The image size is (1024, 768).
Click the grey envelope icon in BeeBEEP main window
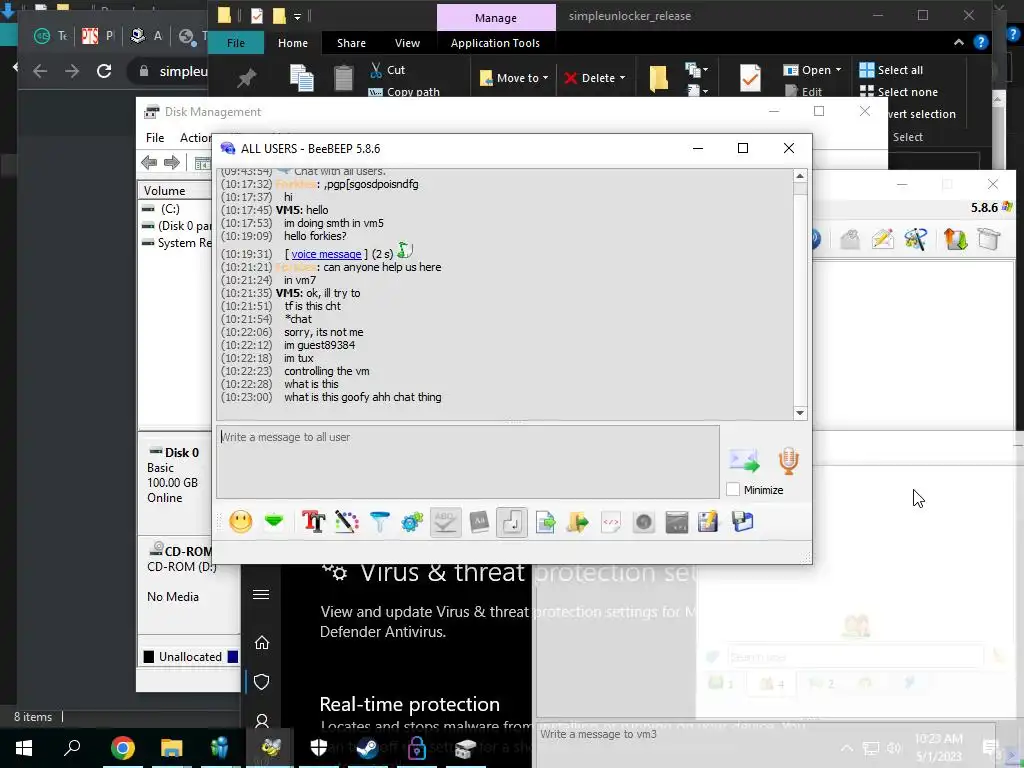[x=850, y=239]
